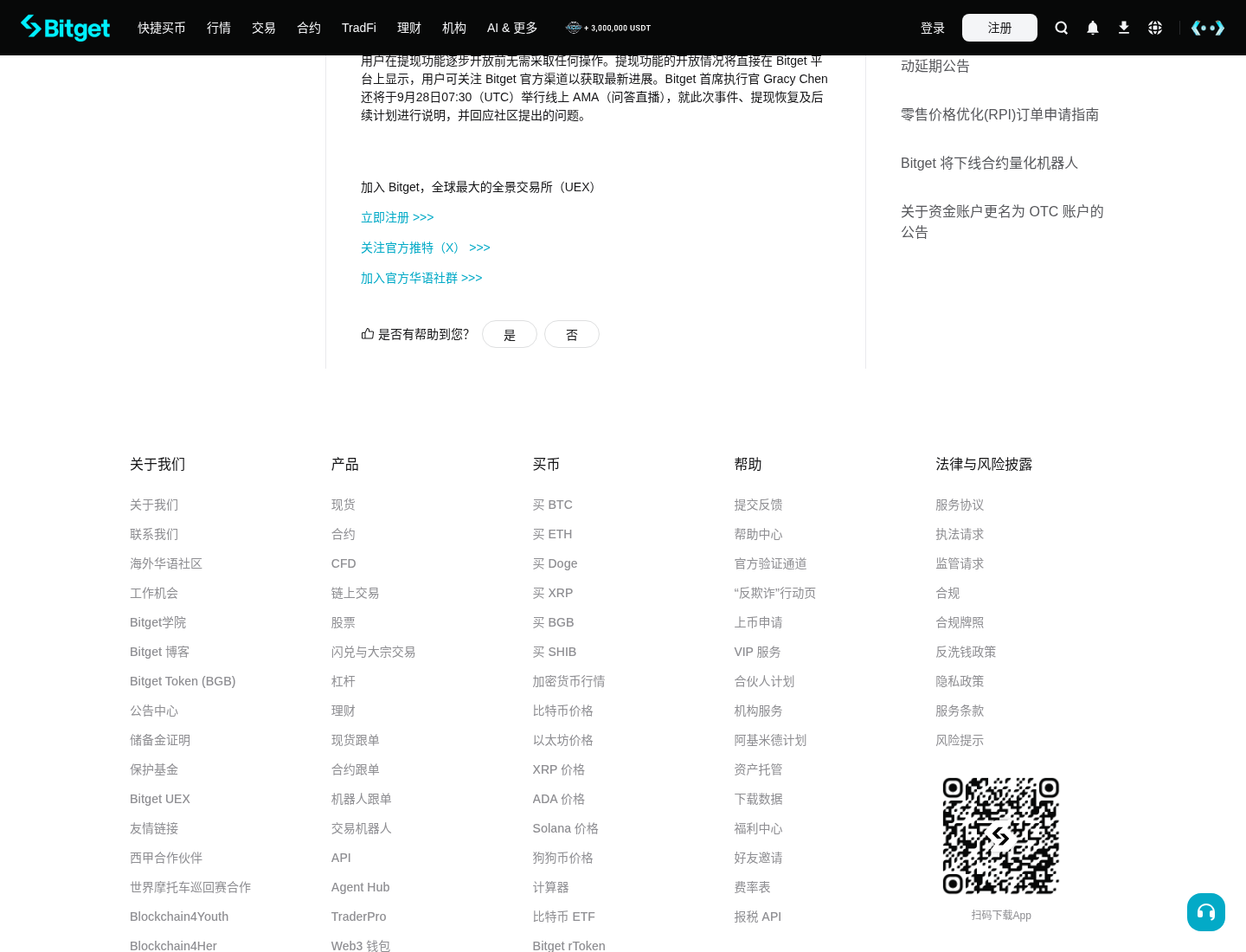Open the customer support headset button

point(1206,912)
